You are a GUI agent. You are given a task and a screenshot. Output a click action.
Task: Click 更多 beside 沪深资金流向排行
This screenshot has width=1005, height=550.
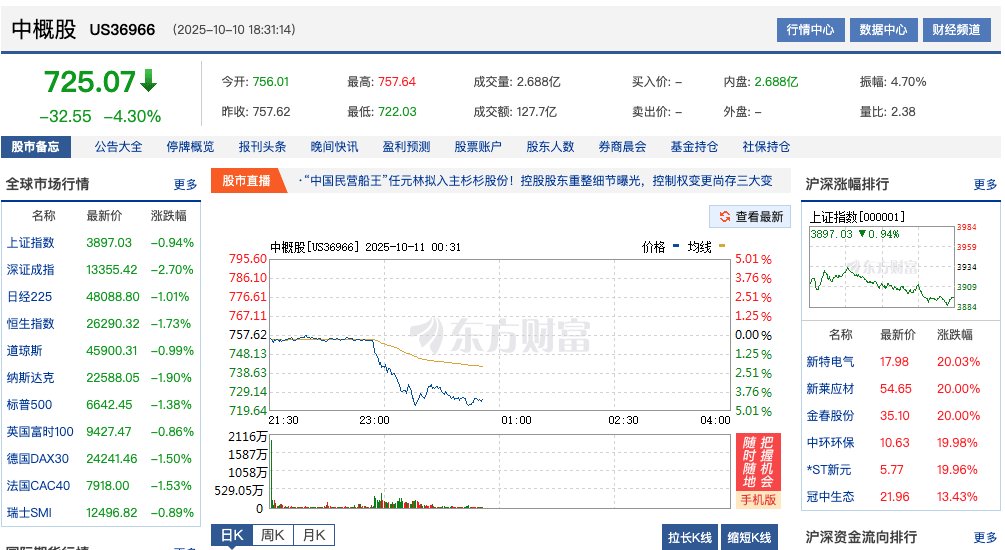[985, 537]
